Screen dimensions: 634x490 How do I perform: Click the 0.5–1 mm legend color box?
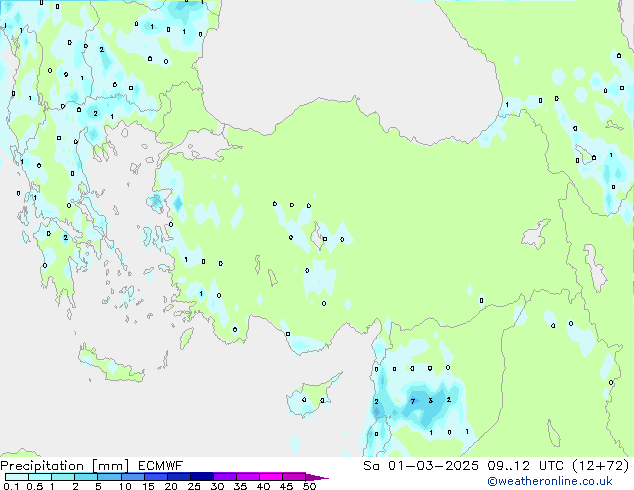[40, 477]
